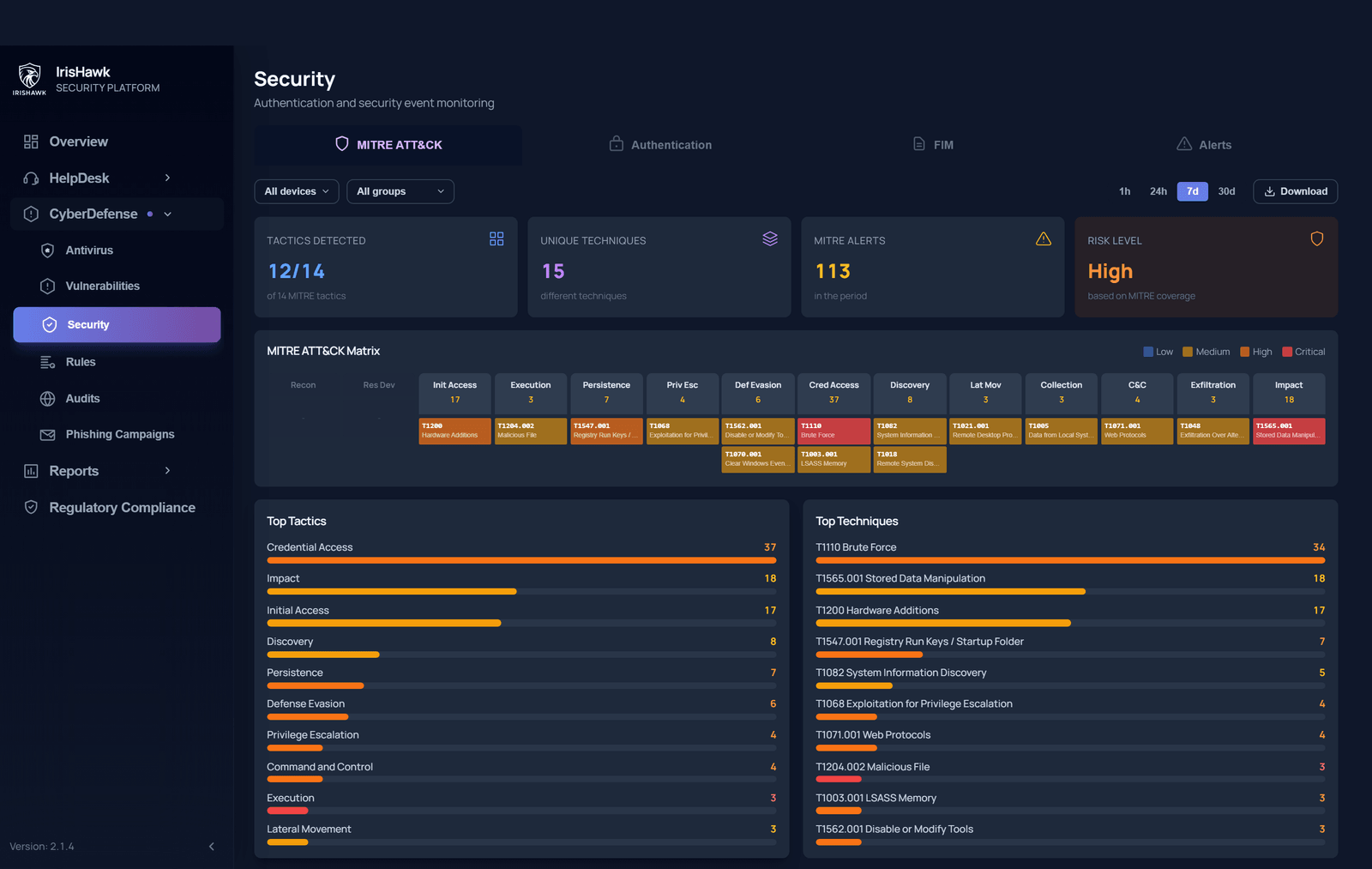Click the Critical legend color swatch
Viewport: 1372px width, 869px height.
[x=1287, y=352]
